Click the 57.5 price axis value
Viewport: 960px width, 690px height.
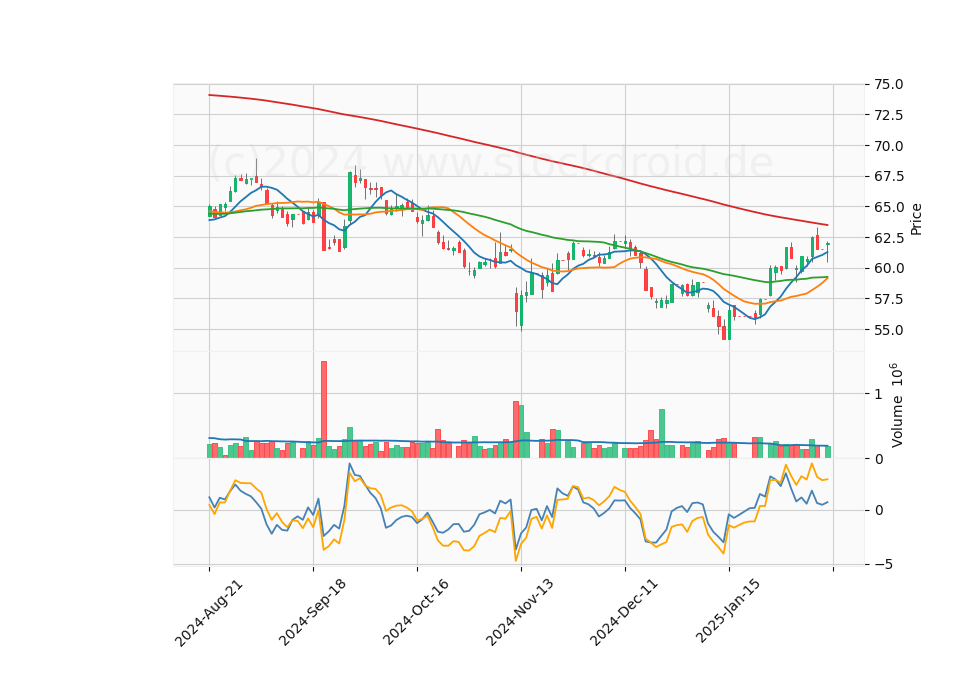pos(887,299)
